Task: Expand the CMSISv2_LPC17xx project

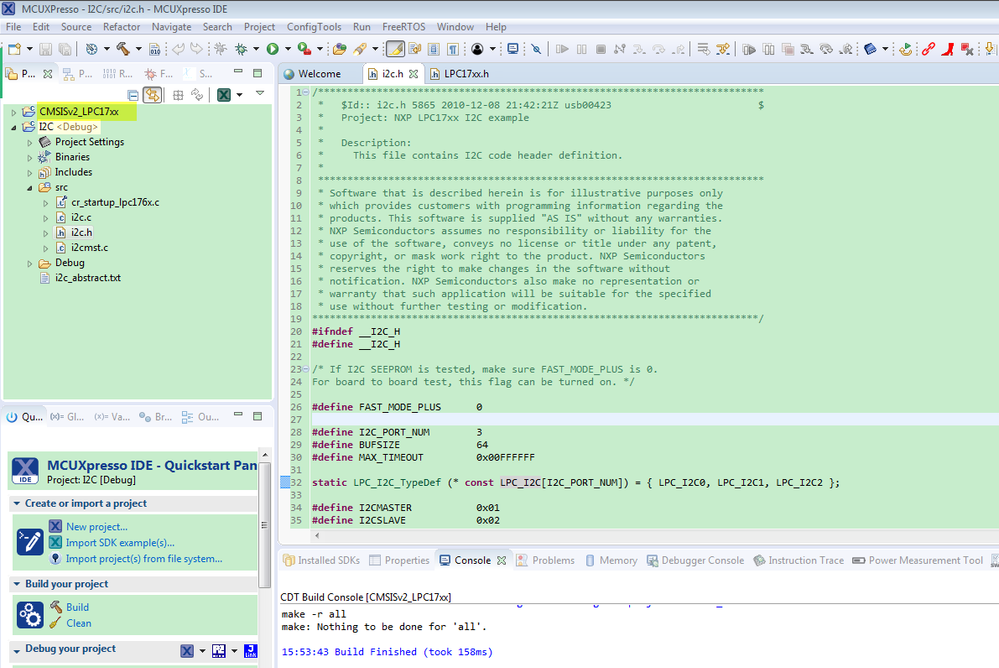Action: (13, 112)
